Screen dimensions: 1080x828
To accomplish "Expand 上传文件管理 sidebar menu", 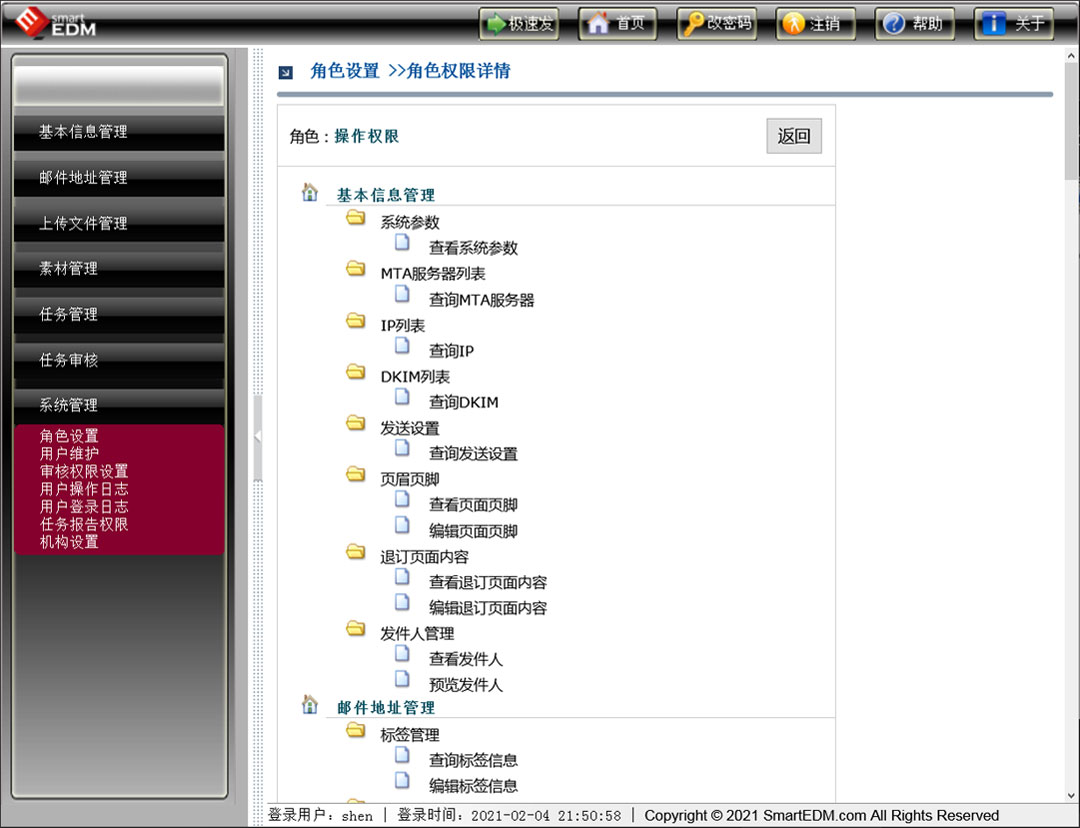I will pyautogui.click(x=119, y=223).
